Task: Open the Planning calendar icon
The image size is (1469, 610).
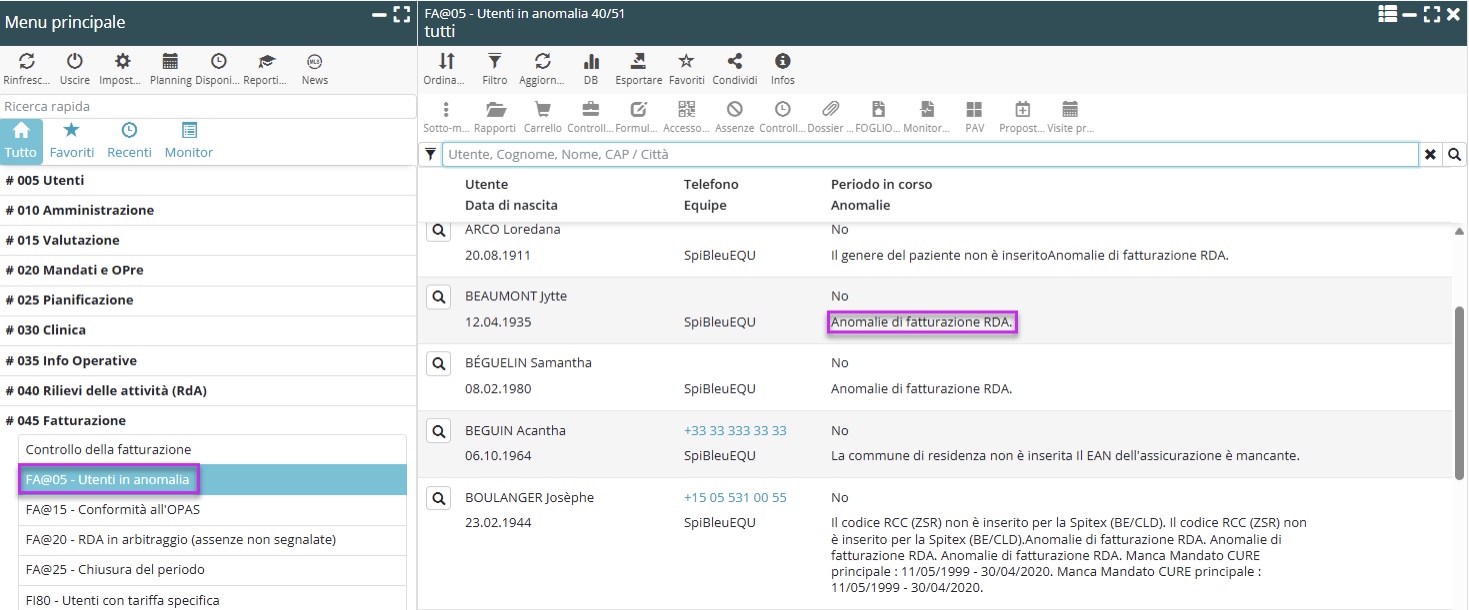Action: 170,62
